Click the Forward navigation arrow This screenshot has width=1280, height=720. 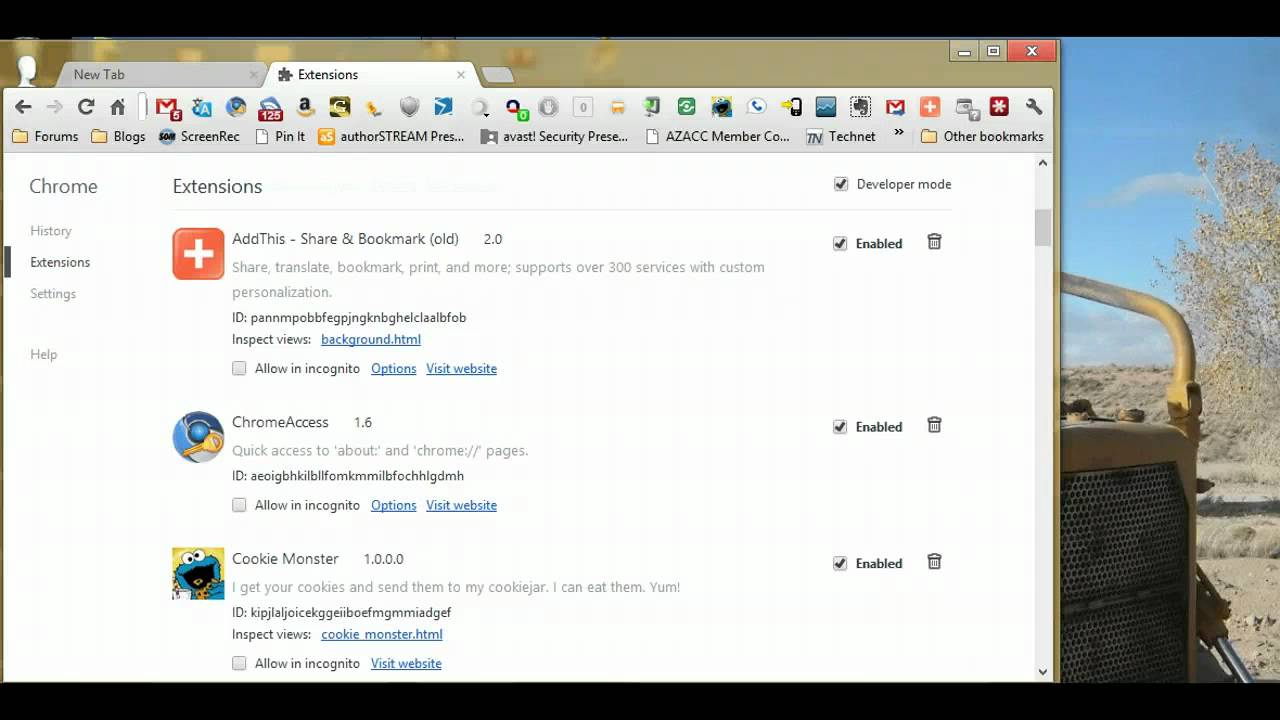[x=54, y=107]
